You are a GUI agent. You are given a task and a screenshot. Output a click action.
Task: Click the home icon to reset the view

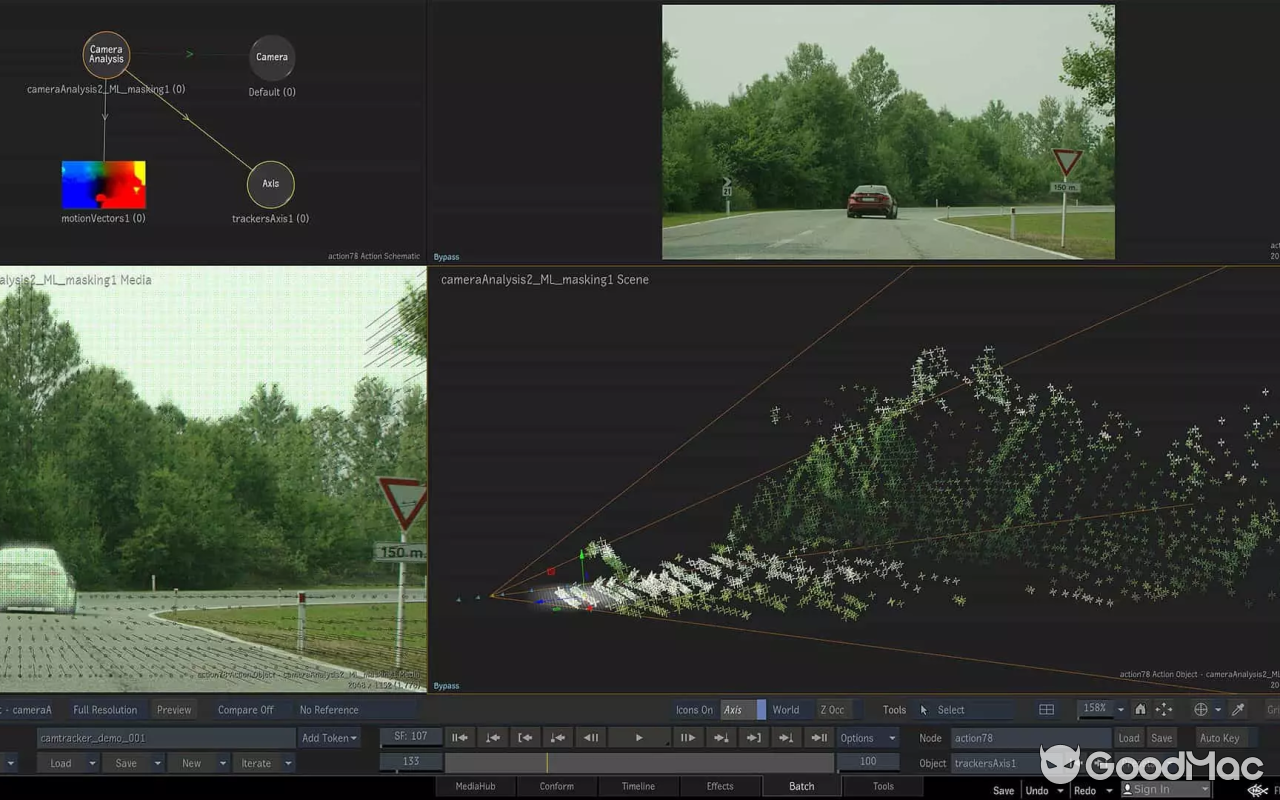point(1140,709)
